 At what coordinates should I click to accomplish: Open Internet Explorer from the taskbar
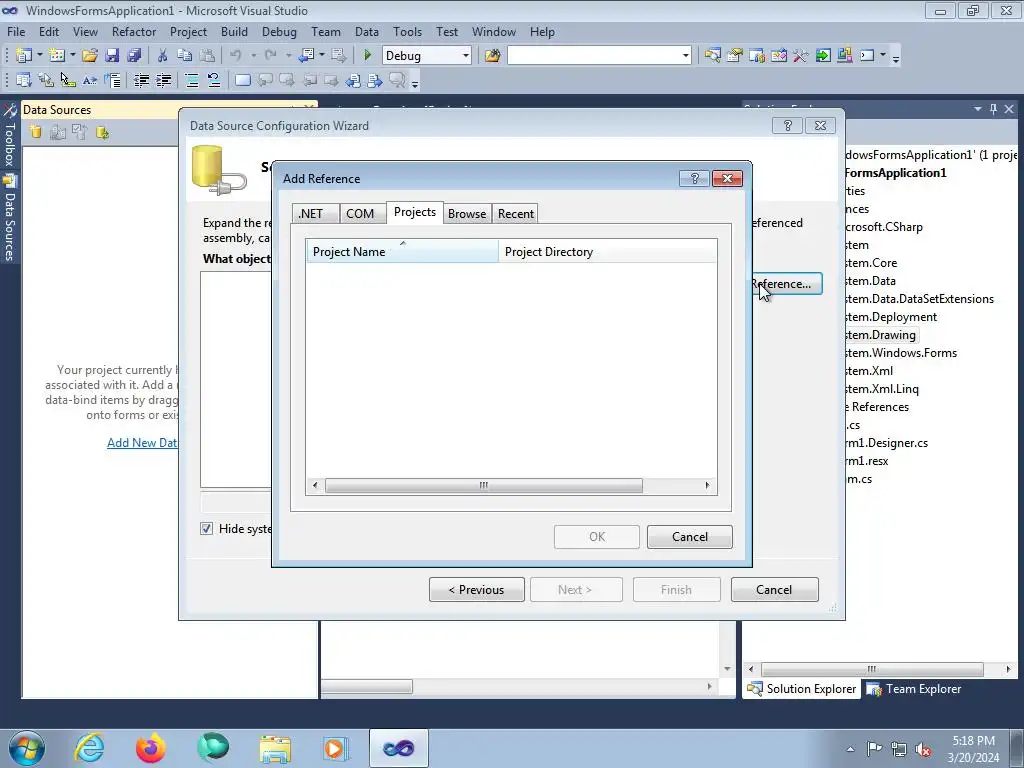[89, 748]
